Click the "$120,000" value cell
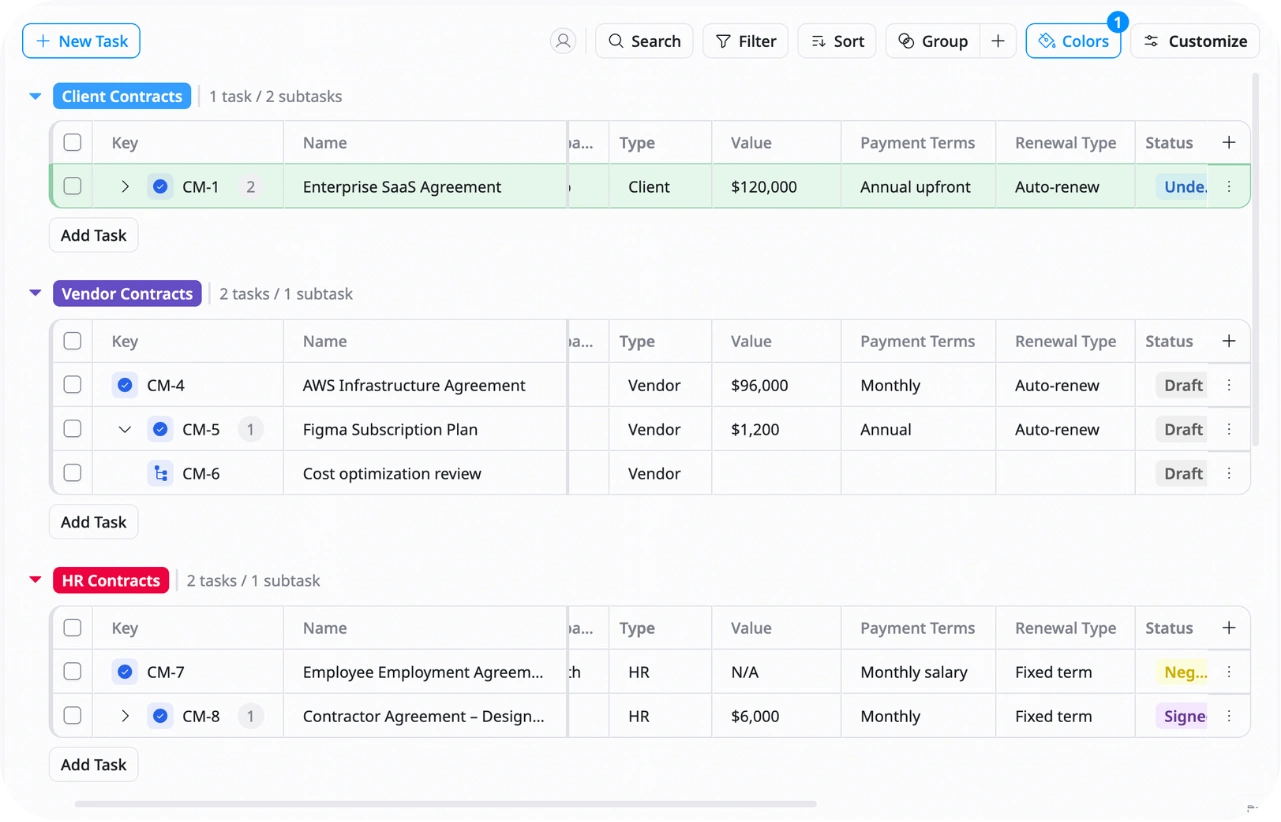 coord(776,186)
